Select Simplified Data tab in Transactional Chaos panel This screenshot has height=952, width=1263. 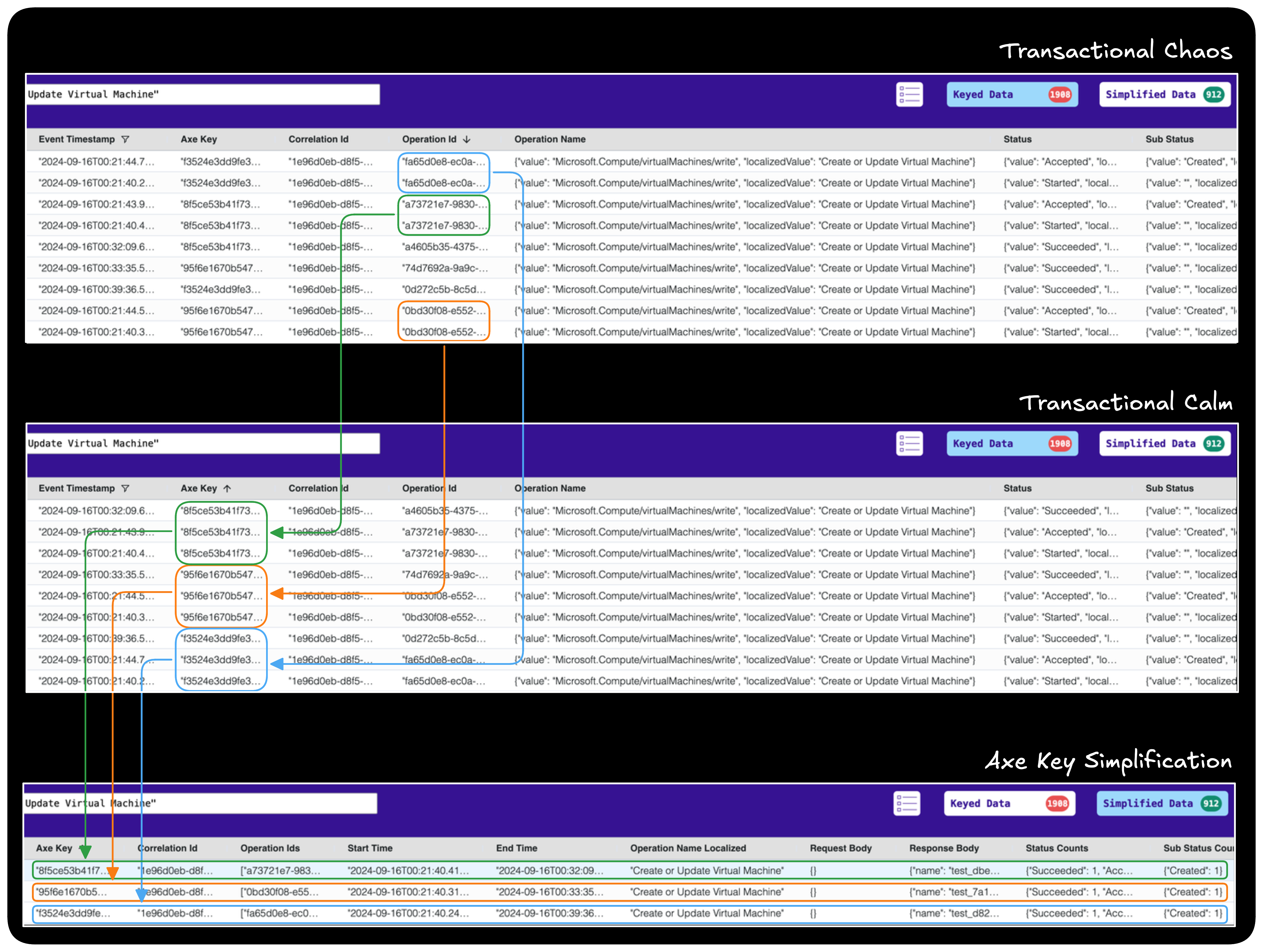1165,95
